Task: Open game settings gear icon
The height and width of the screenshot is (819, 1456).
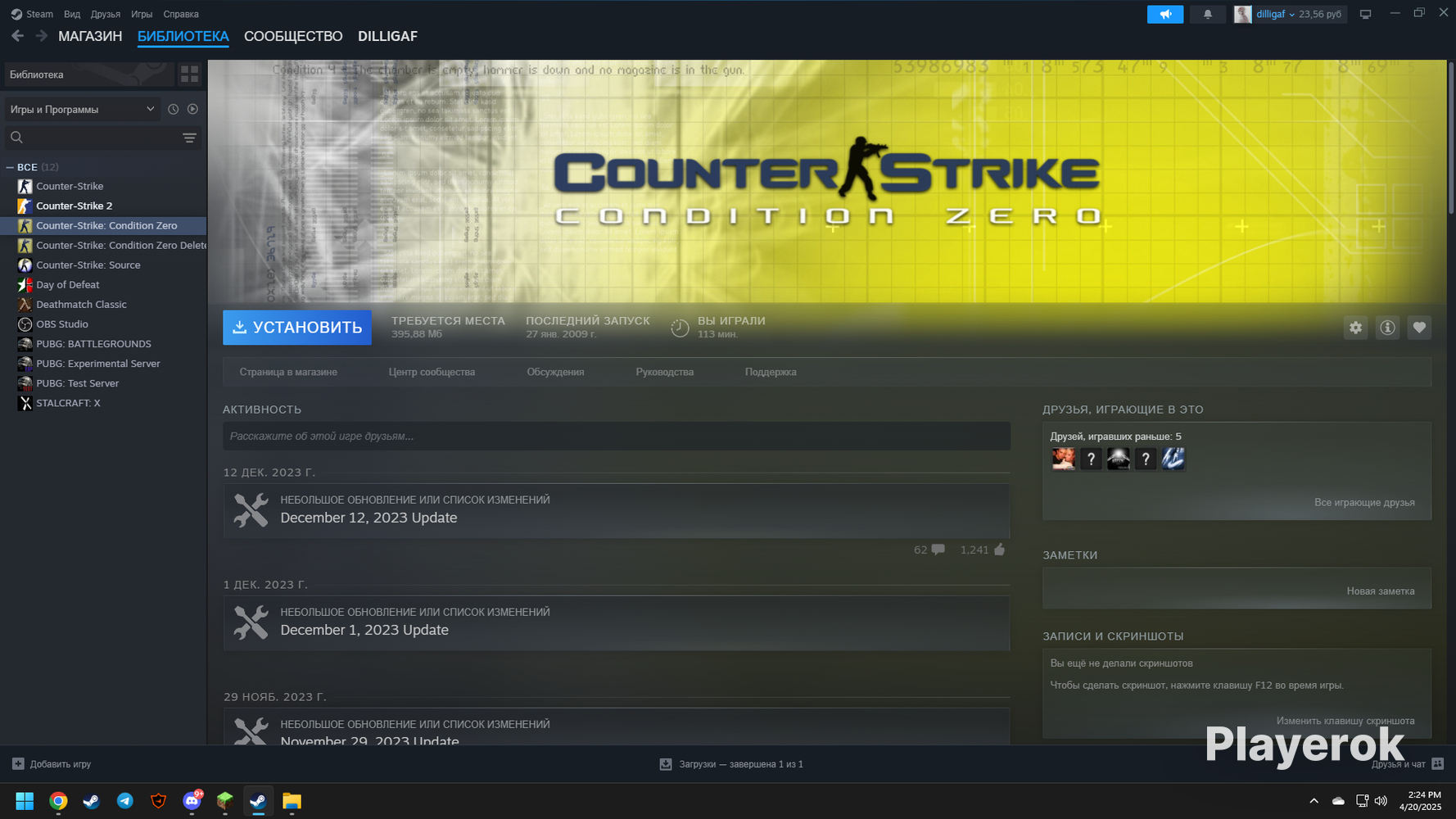Action: [x=1356, y=328]
